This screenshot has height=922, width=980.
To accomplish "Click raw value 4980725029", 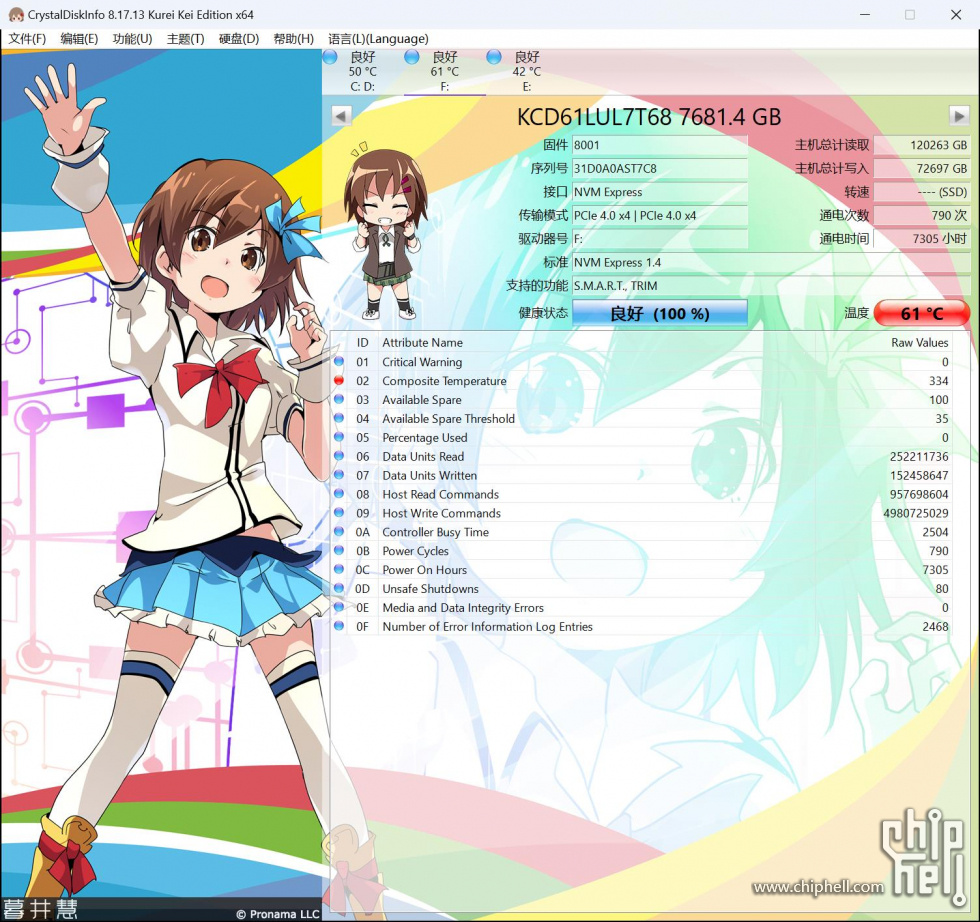I will click(x=916, y=513).
